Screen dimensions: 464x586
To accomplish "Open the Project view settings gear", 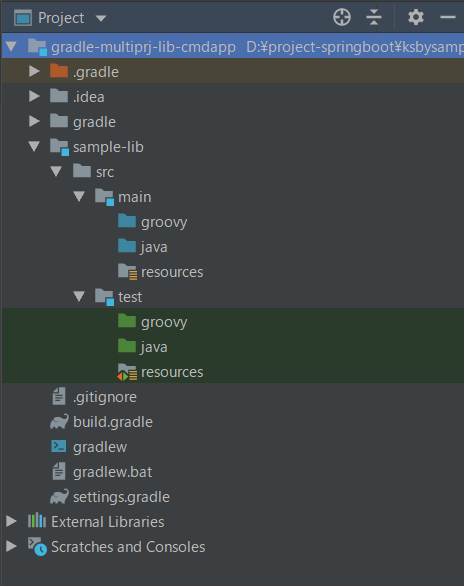I will coord(416,17).
